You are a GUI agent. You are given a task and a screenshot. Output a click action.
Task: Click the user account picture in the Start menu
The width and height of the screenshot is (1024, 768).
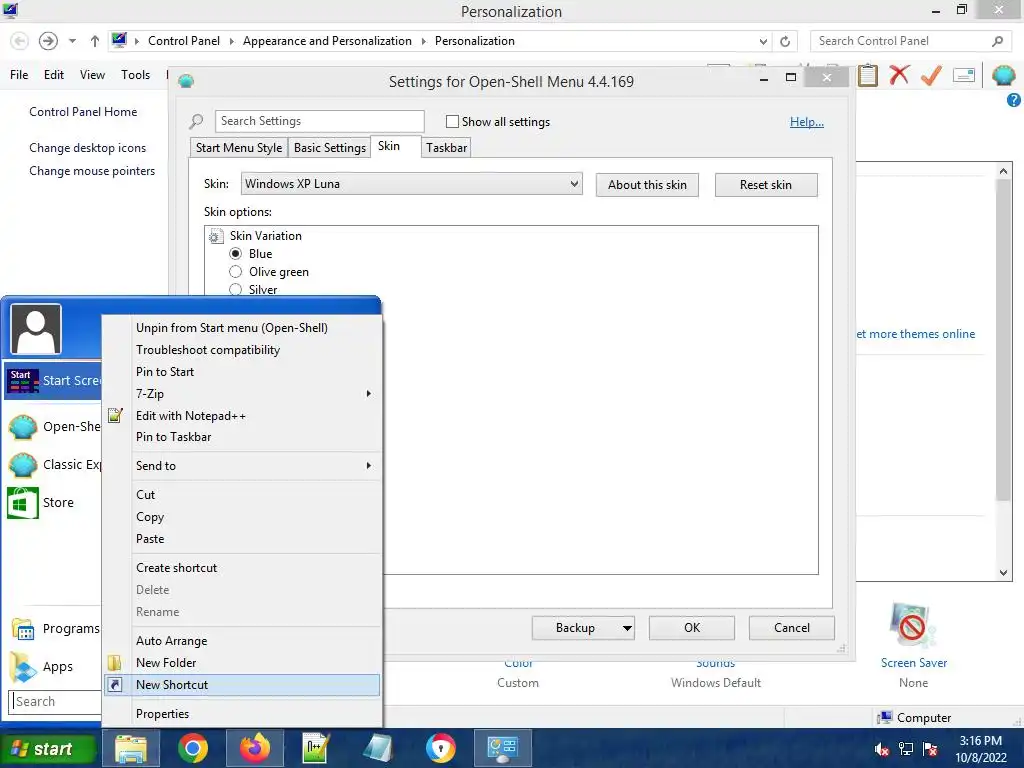tap(37, 328)
